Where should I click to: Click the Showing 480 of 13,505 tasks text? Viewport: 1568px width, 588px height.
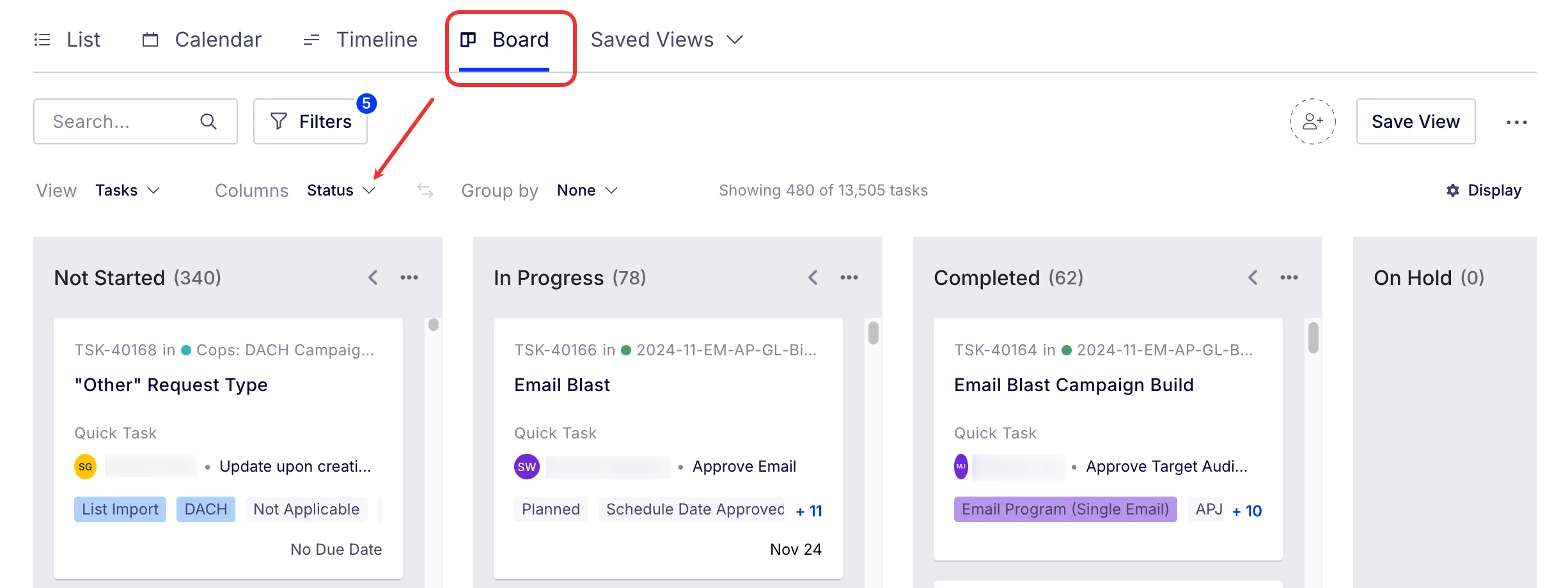coord(824,190)
